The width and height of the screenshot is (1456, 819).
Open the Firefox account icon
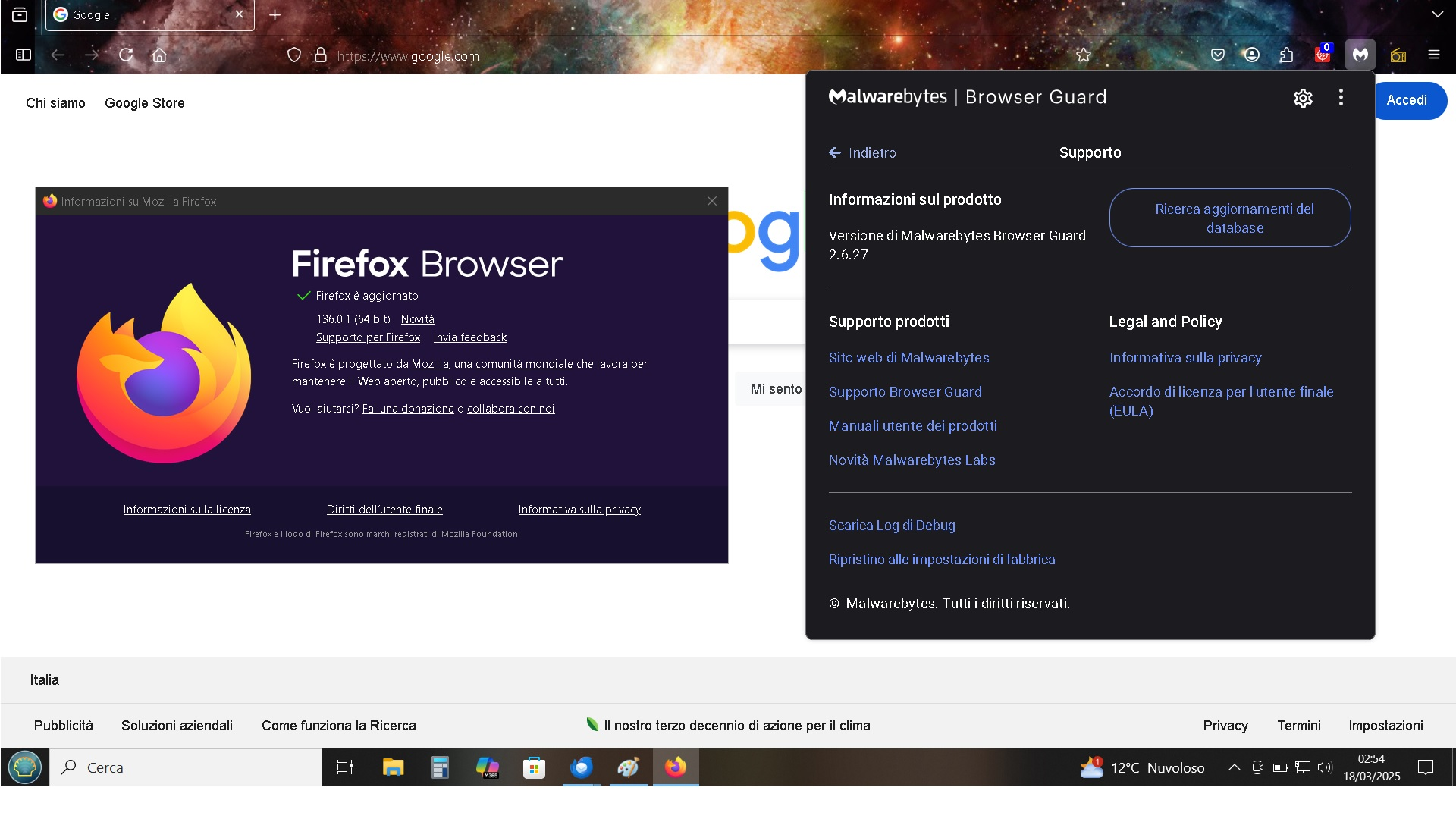coord(1251,55)
